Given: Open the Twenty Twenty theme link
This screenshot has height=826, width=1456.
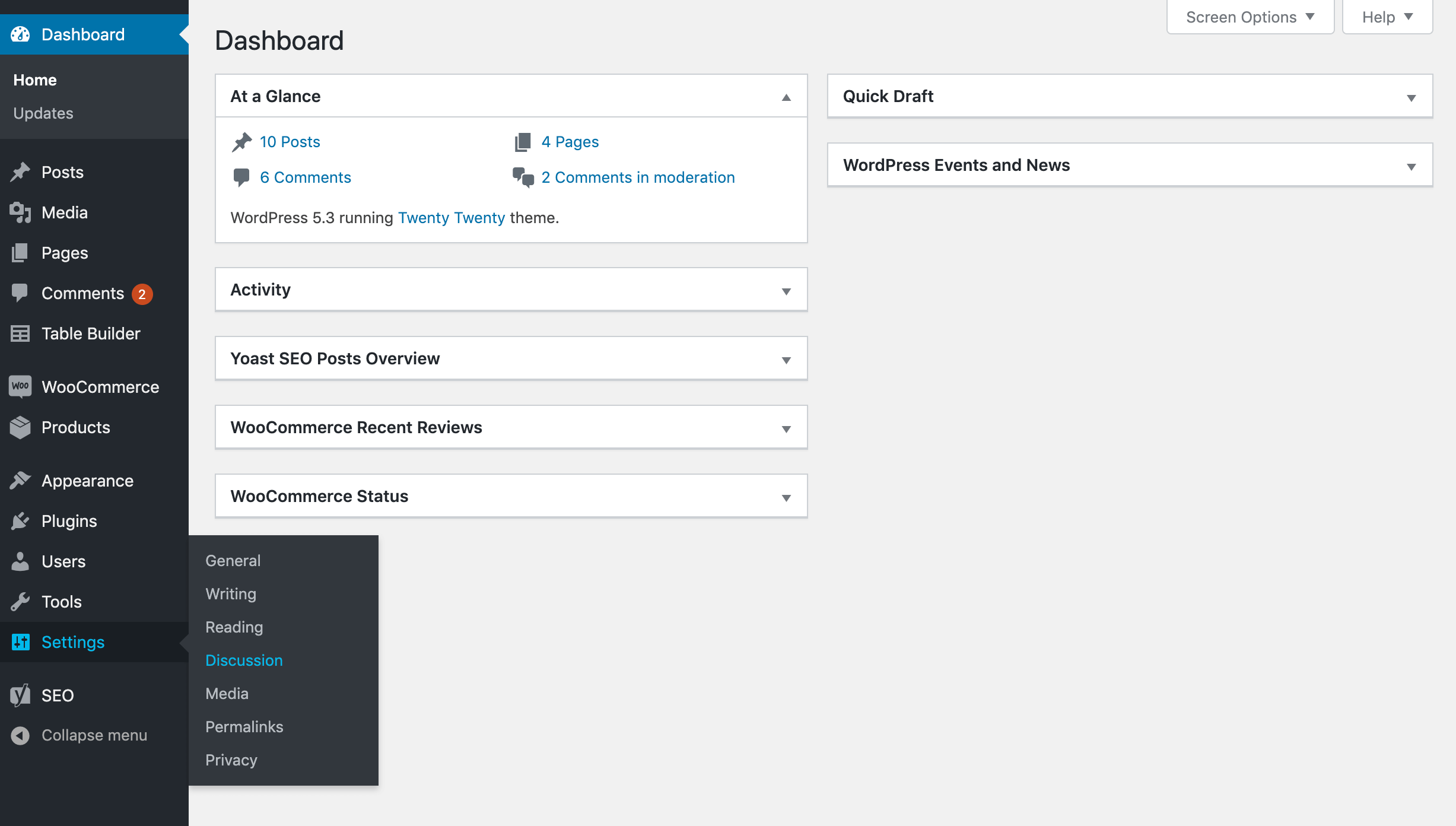Looking at the screenshot, I should (451, 218).
